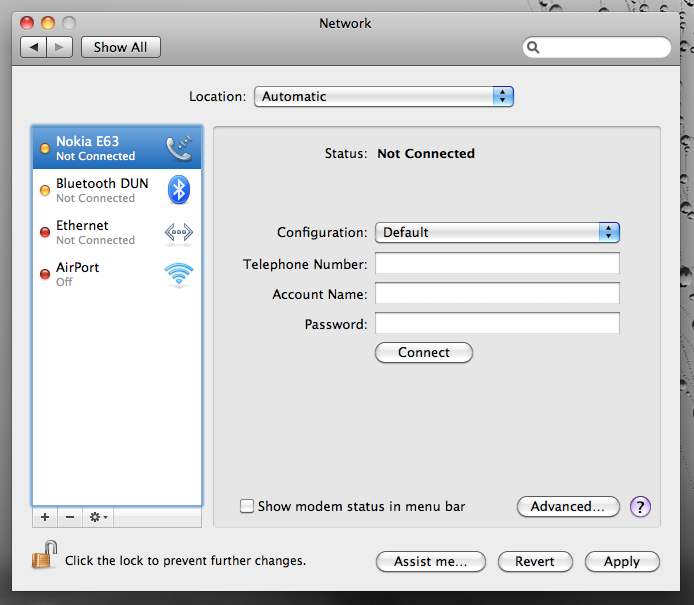Open the gear action menu

click(98, 517)
